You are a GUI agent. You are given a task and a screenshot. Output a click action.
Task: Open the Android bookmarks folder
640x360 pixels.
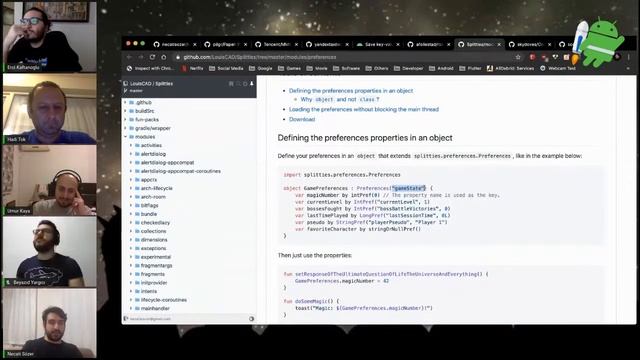pyautogui.click(x=441, y=69)
